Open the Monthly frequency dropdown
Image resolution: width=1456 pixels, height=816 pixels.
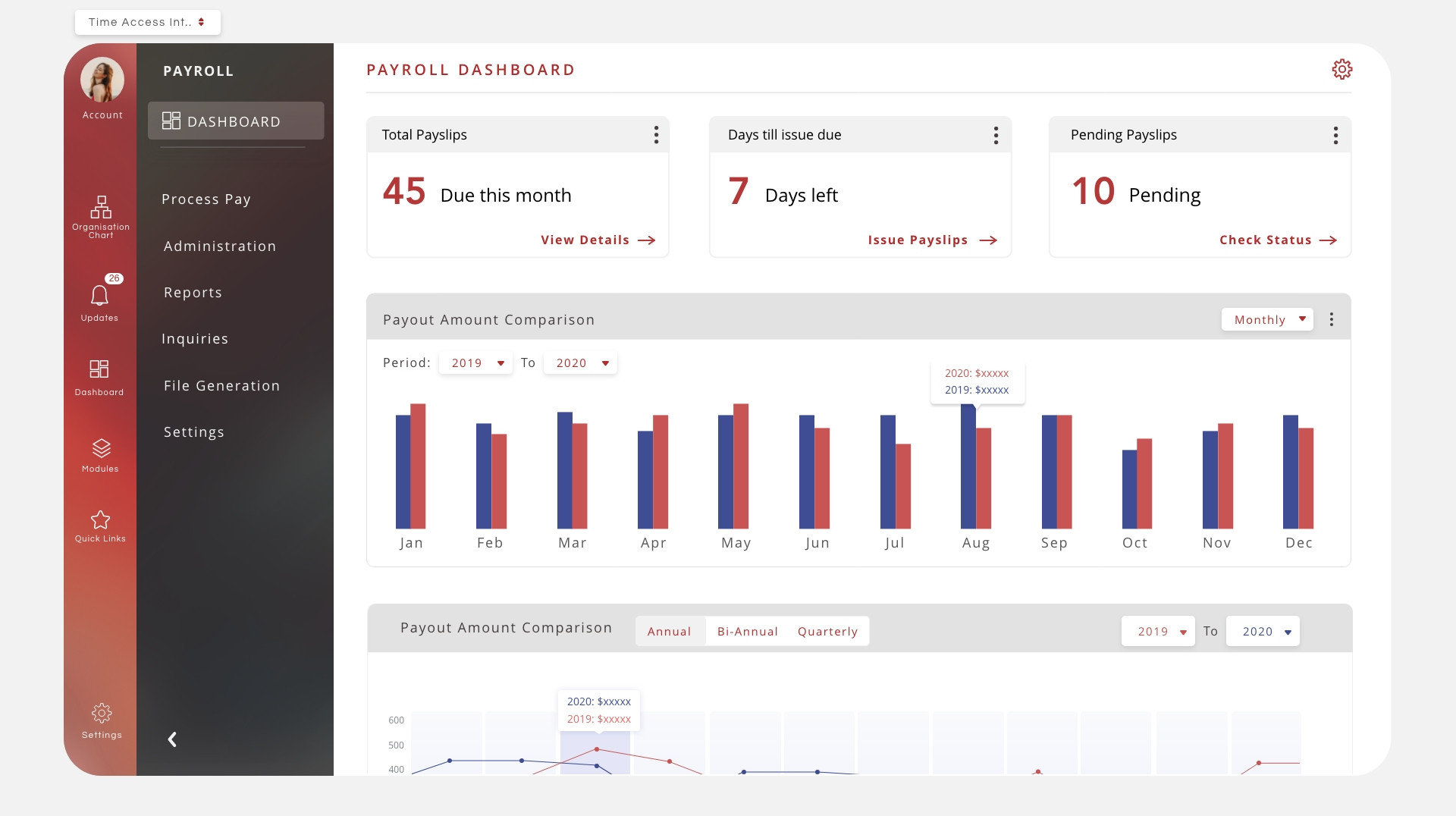tap(1267, 319)
